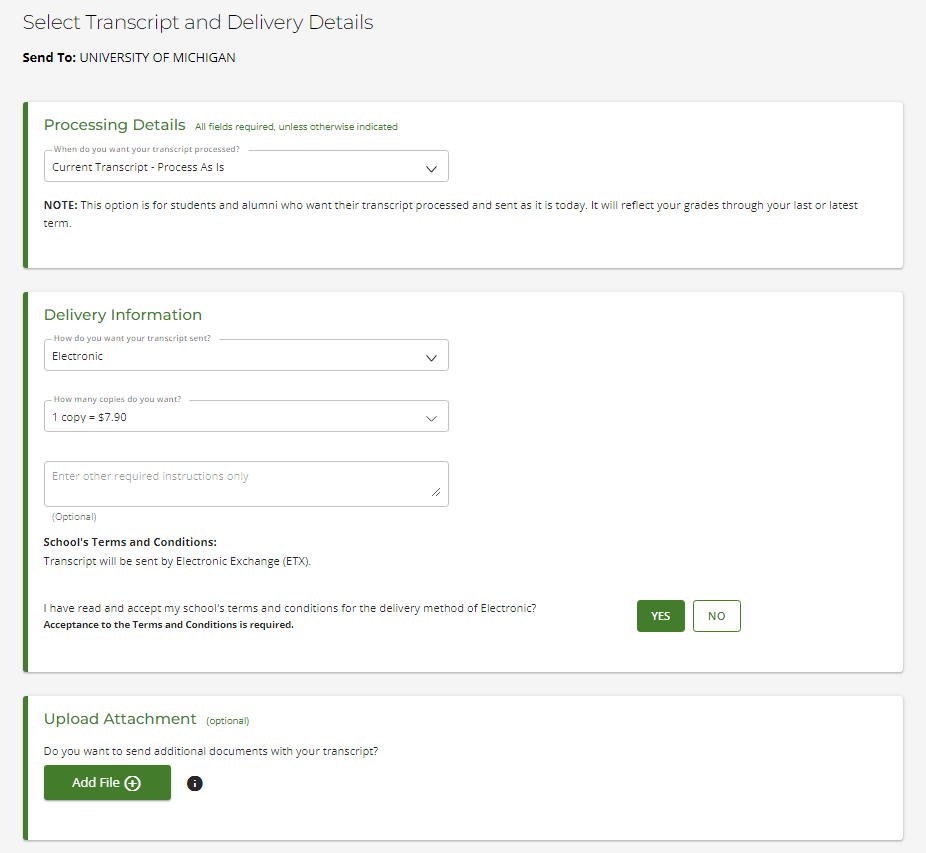
Task: Click the 'Delivery Information' section heading
Action: [123, 315]
